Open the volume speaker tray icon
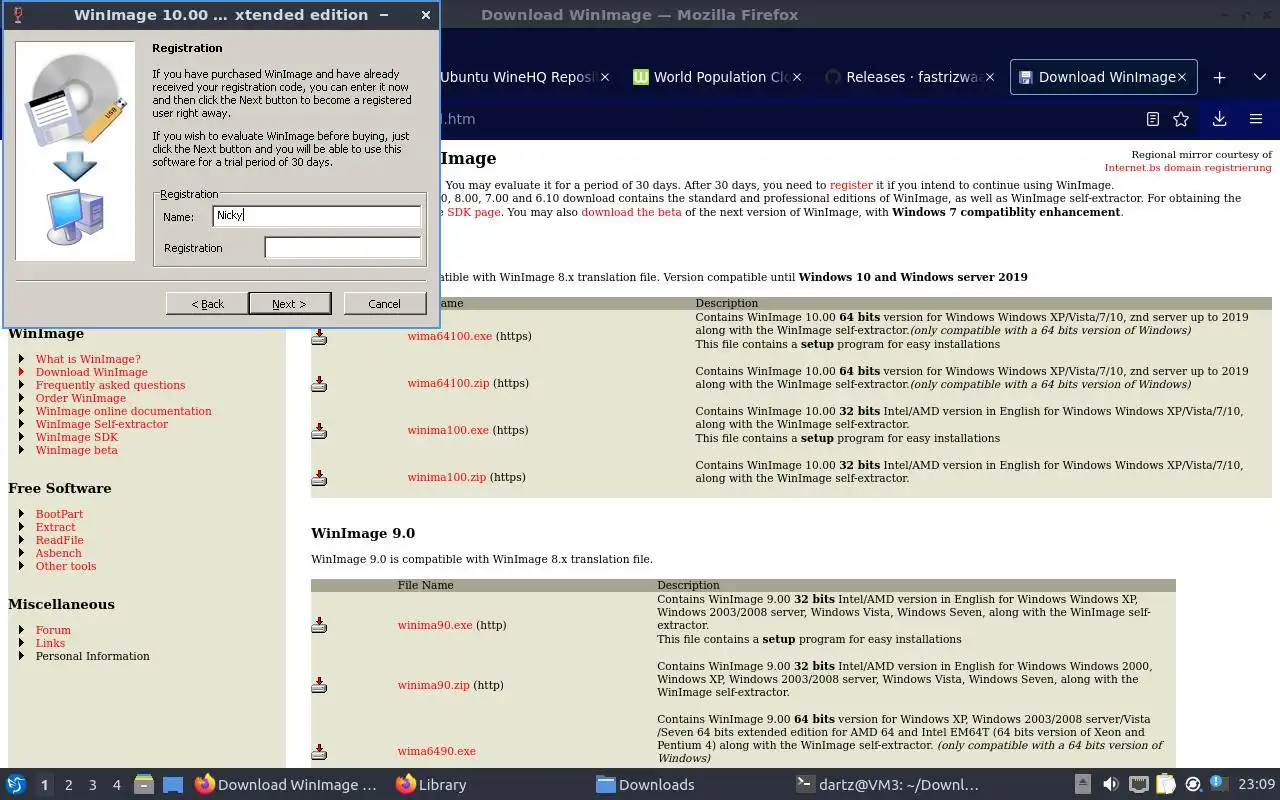Screen dimensions: 1280x800 (x=1110, y=785)
